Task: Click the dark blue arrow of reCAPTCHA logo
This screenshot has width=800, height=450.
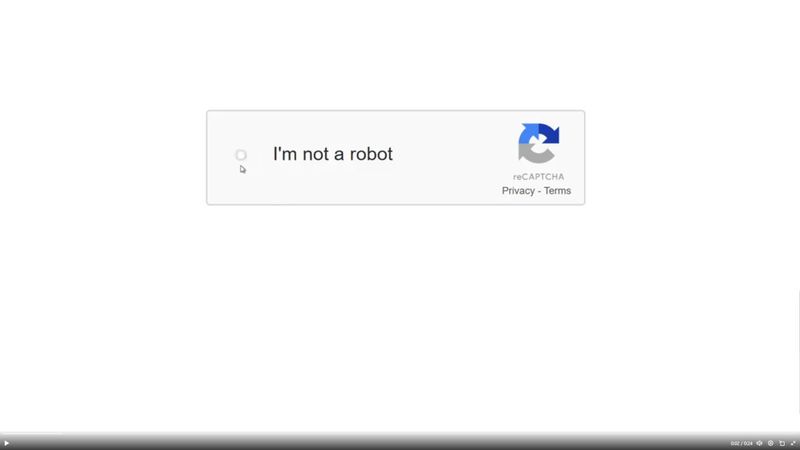Action: (x=550, y=134)
